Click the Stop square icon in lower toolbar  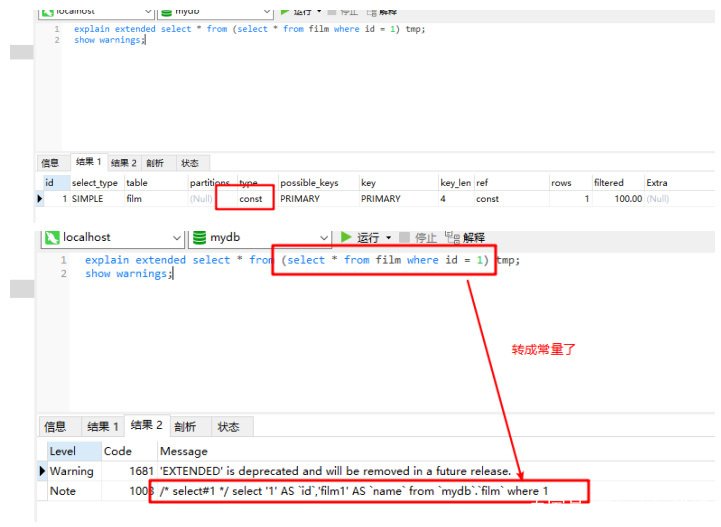pos(404,237)
